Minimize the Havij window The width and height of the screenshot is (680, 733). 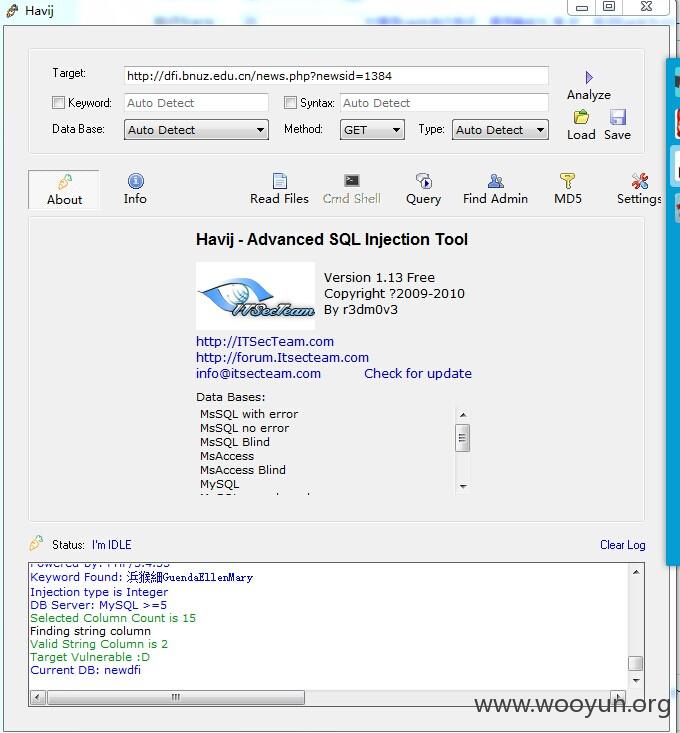581,7
